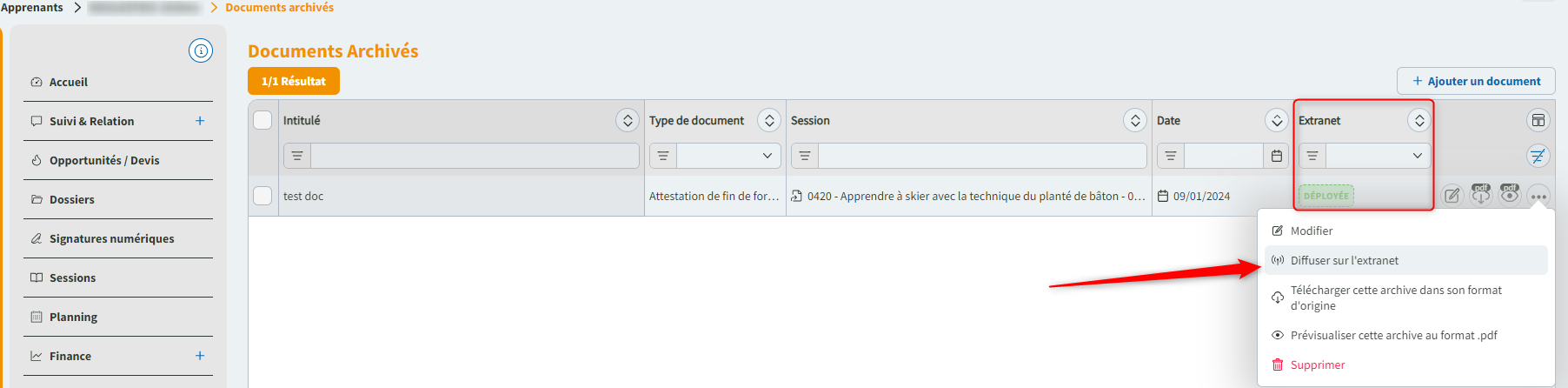Click the edit pencil icon on test doc row
Image resolution: width=1568 pixels, height=388 pixels.
pyautogui.click(x=1452, y=196)
